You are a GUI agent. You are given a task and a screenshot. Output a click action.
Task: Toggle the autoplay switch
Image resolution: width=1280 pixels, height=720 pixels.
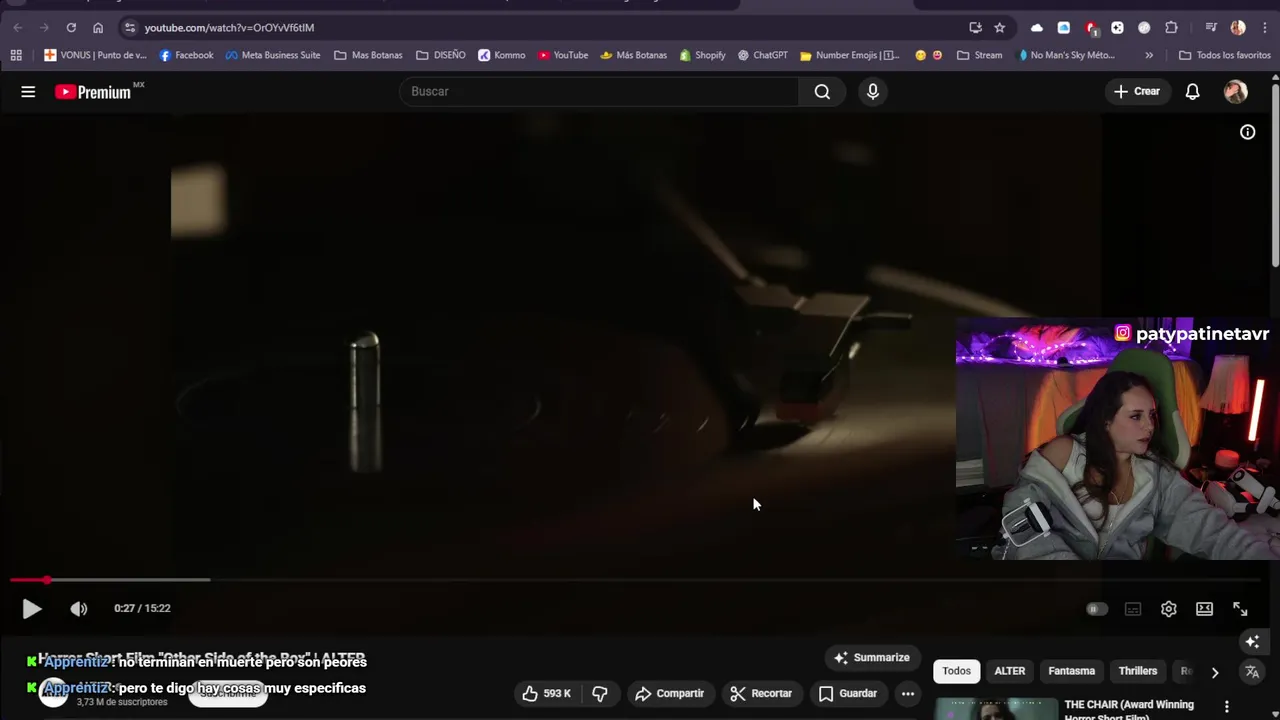[1097, 609]
